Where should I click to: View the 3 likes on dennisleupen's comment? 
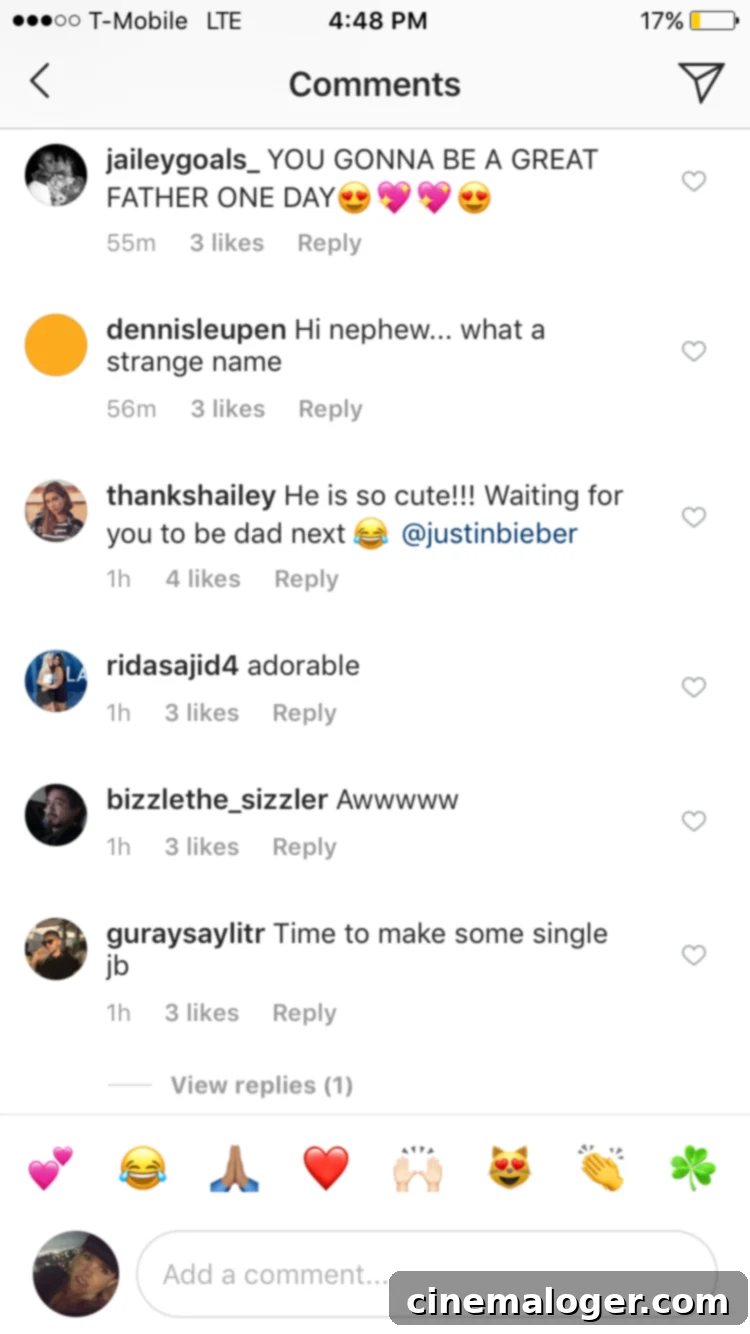(x=227, y=408)
